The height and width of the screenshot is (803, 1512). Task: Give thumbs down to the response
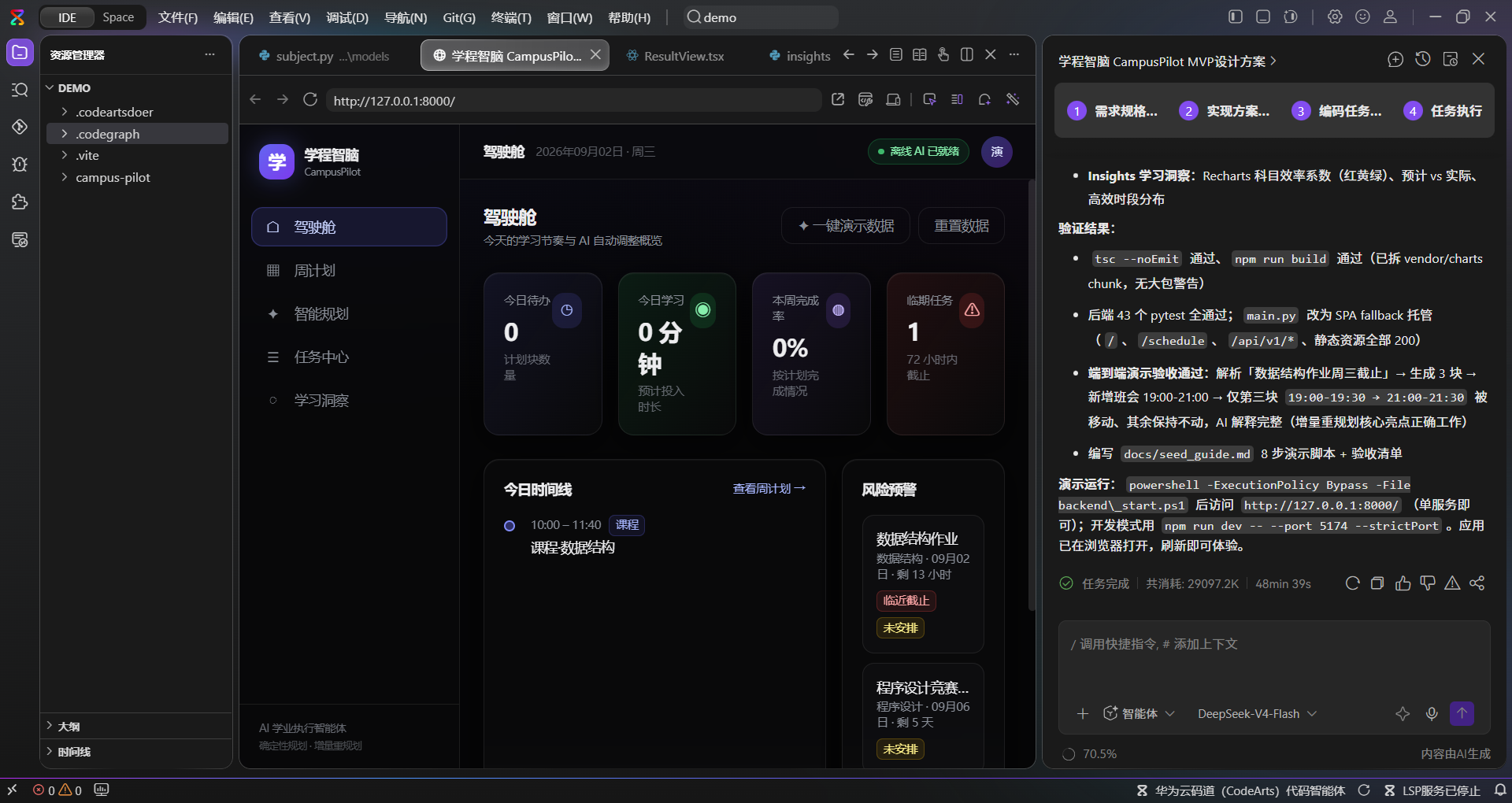pos(1428,583)
